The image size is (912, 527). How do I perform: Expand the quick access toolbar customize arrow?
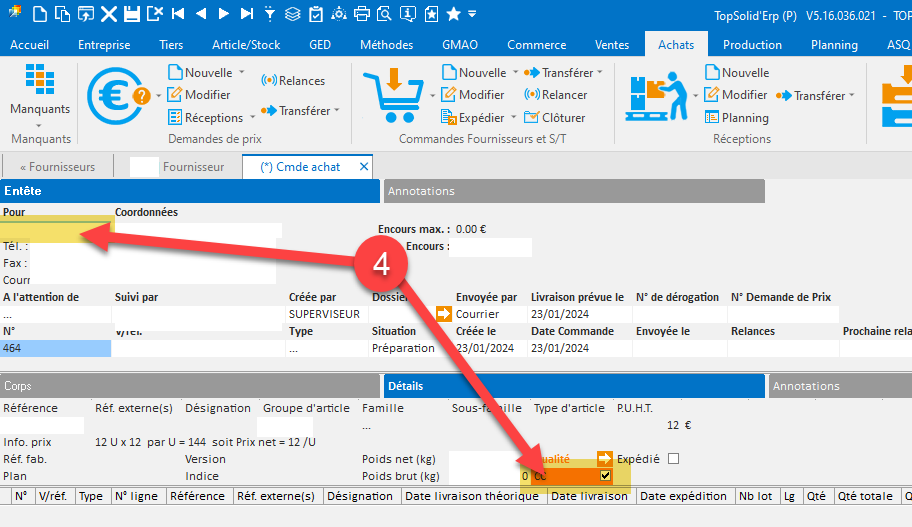click(x=472, y=13)
